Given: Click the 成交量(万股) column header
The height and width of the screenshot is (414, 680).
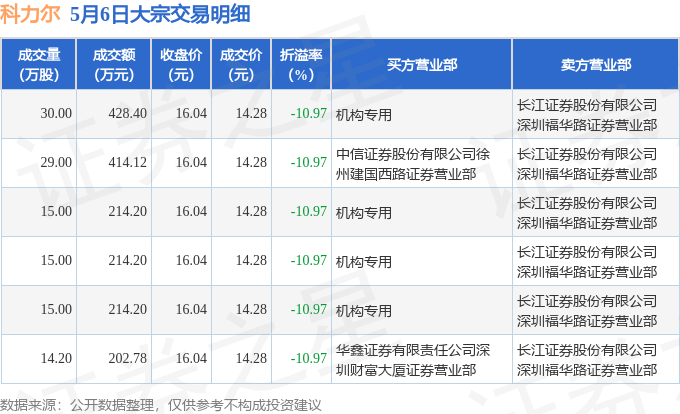Looking at the screenshot, I should (39, 65).
